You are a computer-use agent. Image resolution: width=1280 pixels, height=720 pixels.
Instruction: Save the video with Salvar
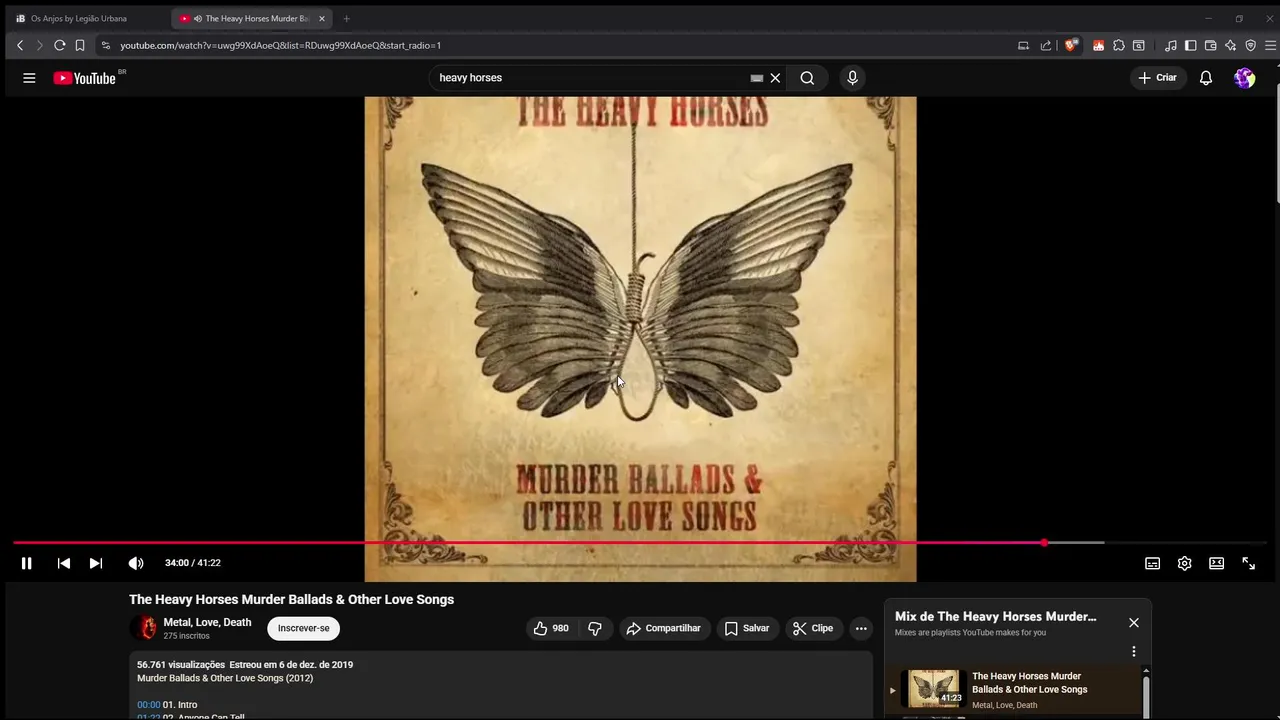[747, 628]
